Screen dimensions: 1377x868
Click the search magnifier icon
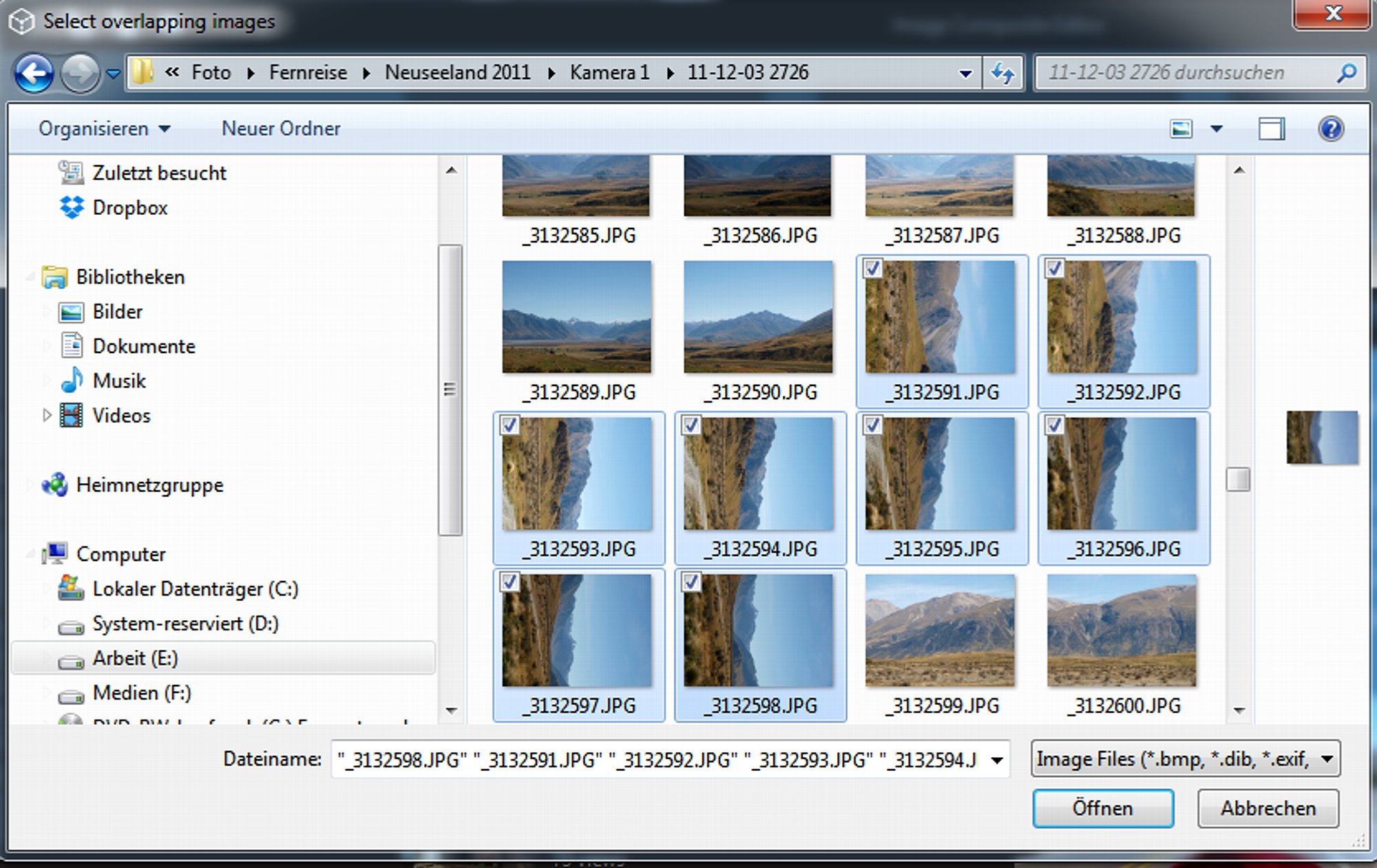[x=1347, y=72]
